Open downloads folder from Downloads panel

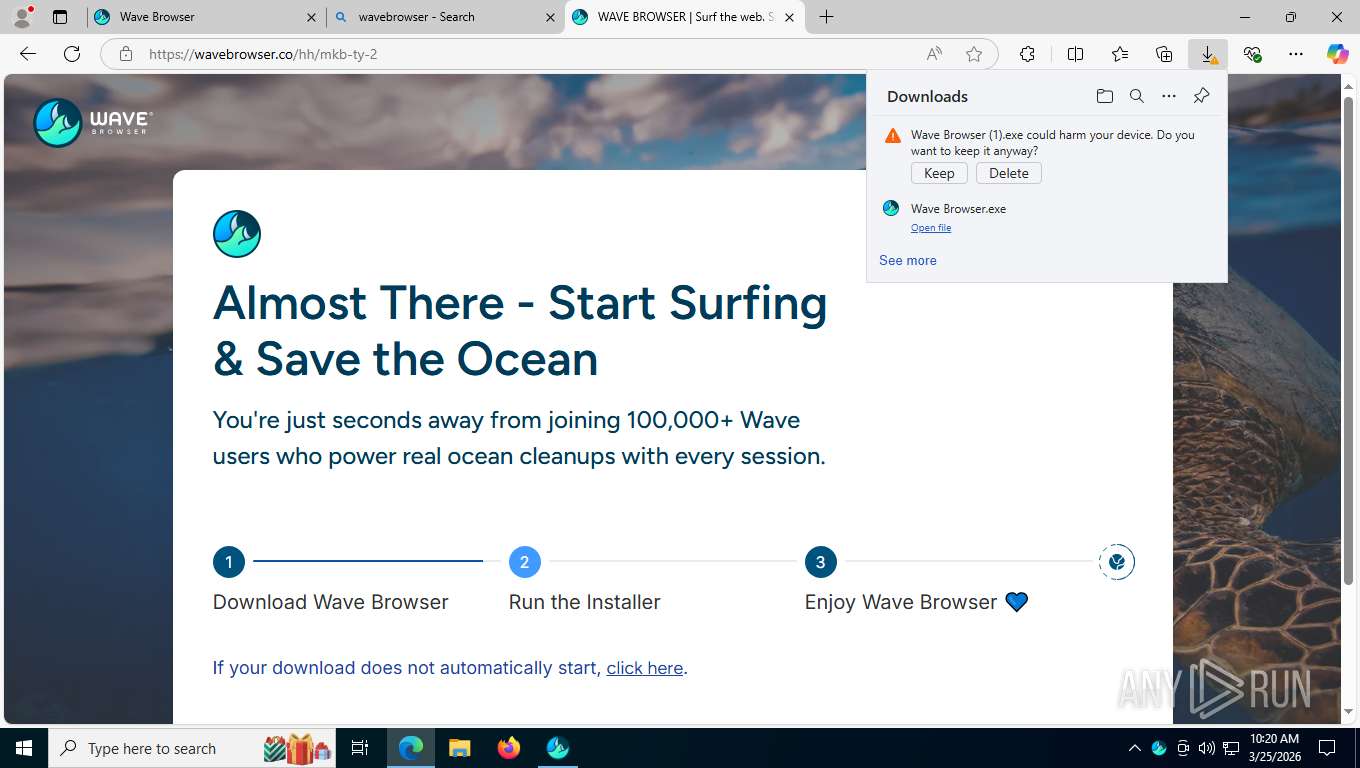coord(1104,96)
